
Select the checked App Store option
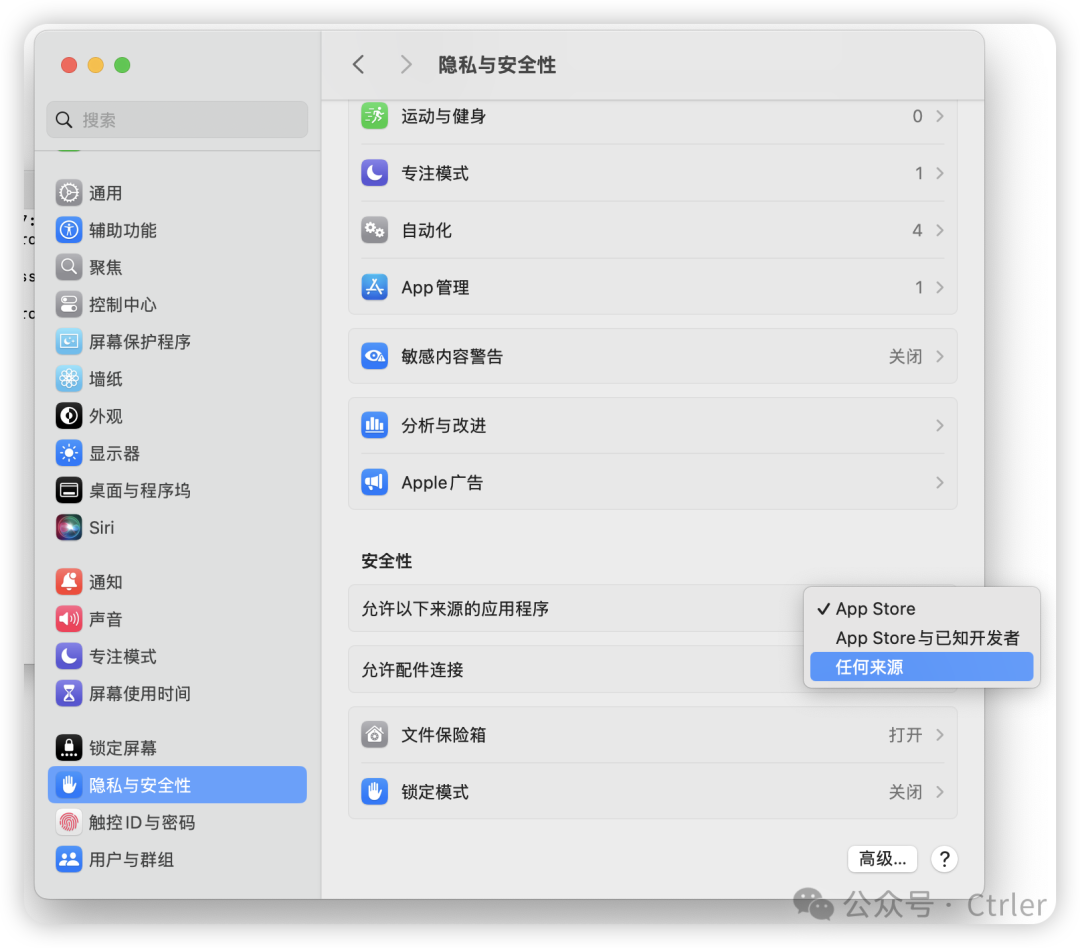[x=875, y=609]
